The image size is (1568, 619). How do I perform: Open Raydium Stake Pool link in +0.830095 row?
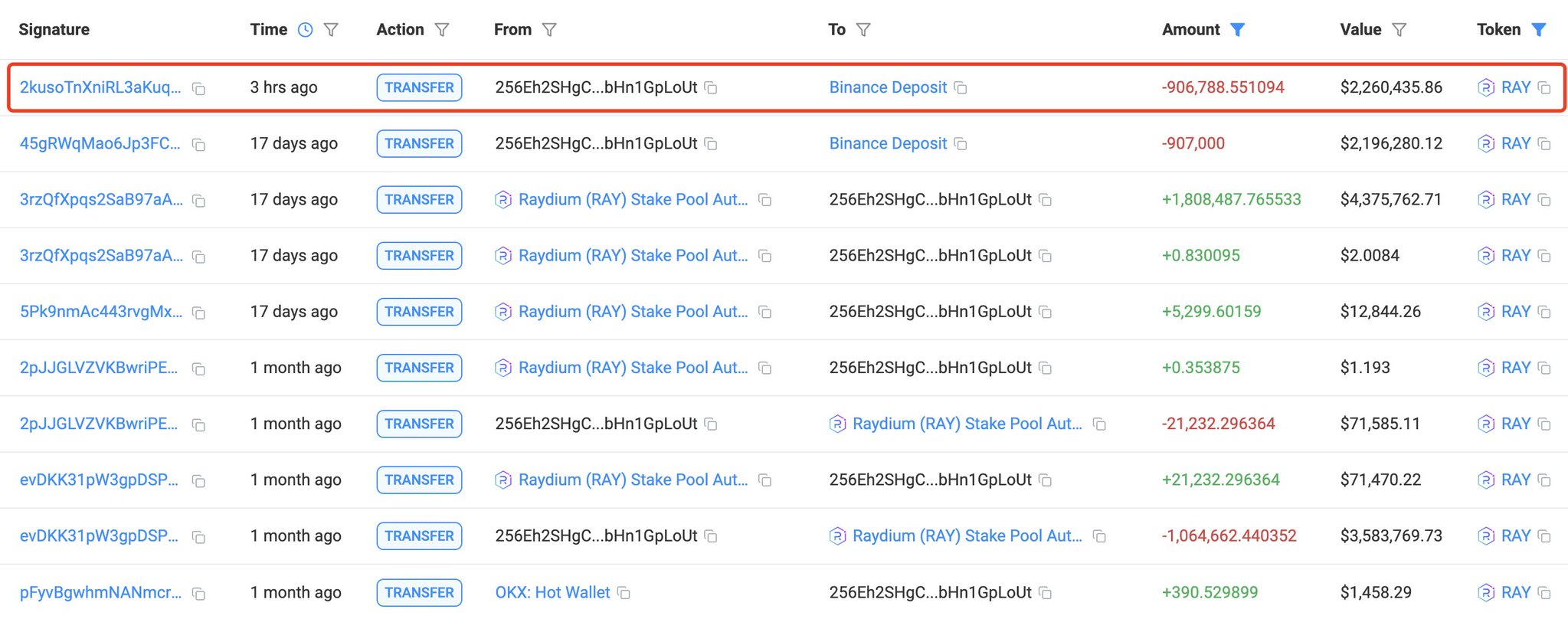pyautogui.click(x=633, y=255)
